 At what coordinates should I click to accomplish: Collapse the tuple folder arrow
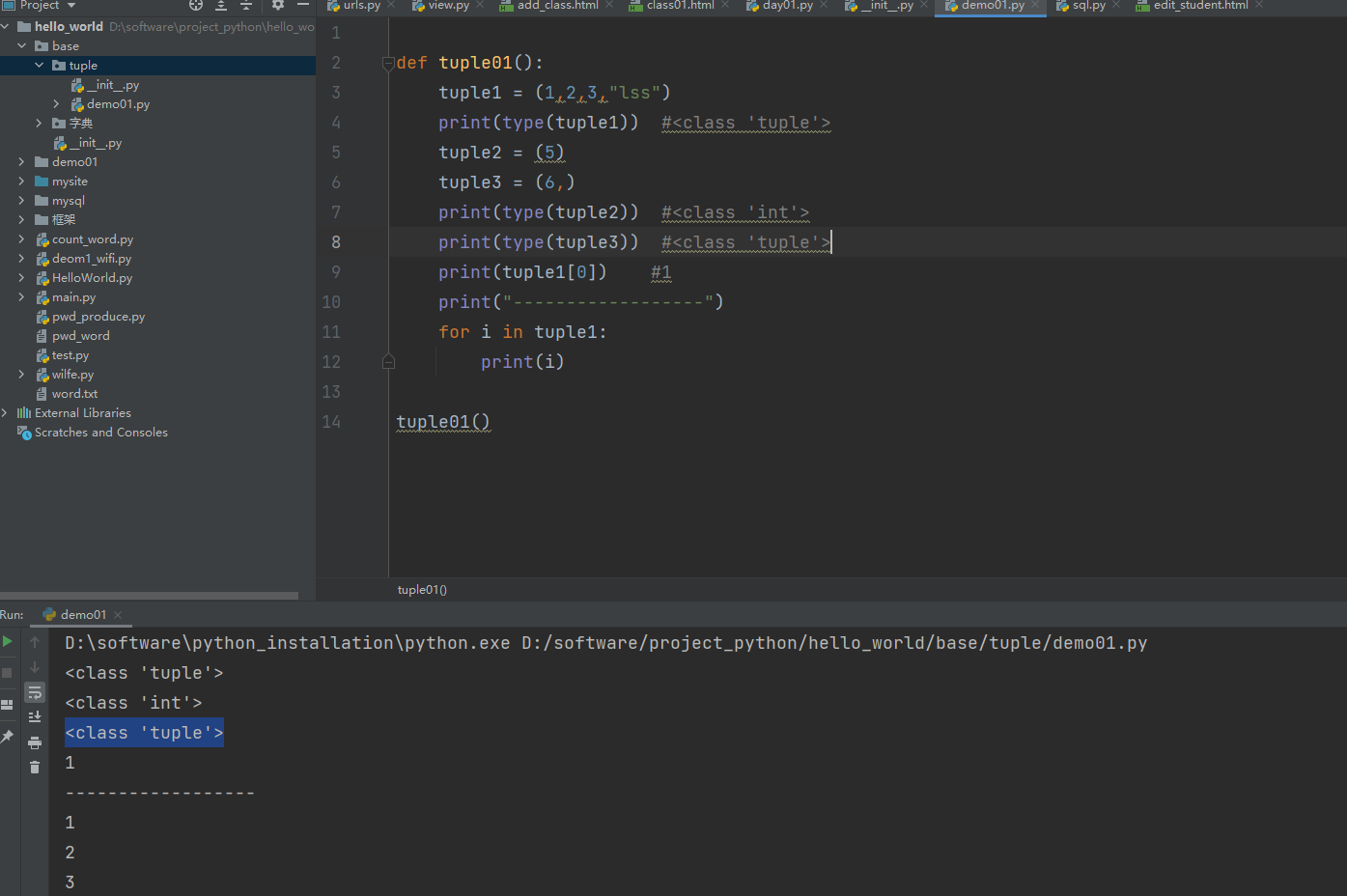40,66
